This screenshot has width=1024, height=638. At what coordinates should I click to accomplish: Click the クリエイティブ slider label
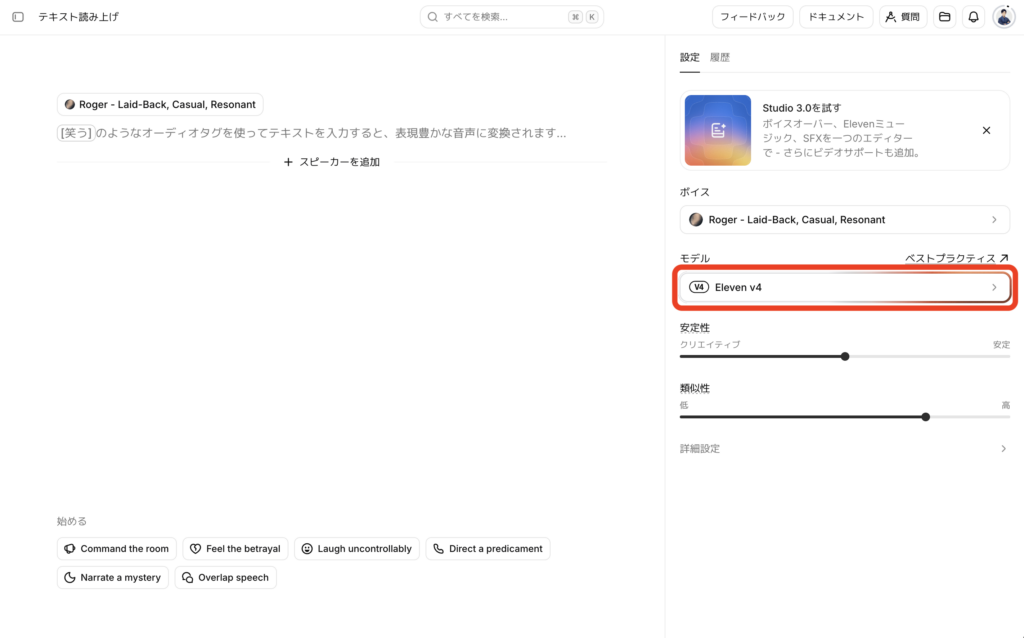click(710, 344)
